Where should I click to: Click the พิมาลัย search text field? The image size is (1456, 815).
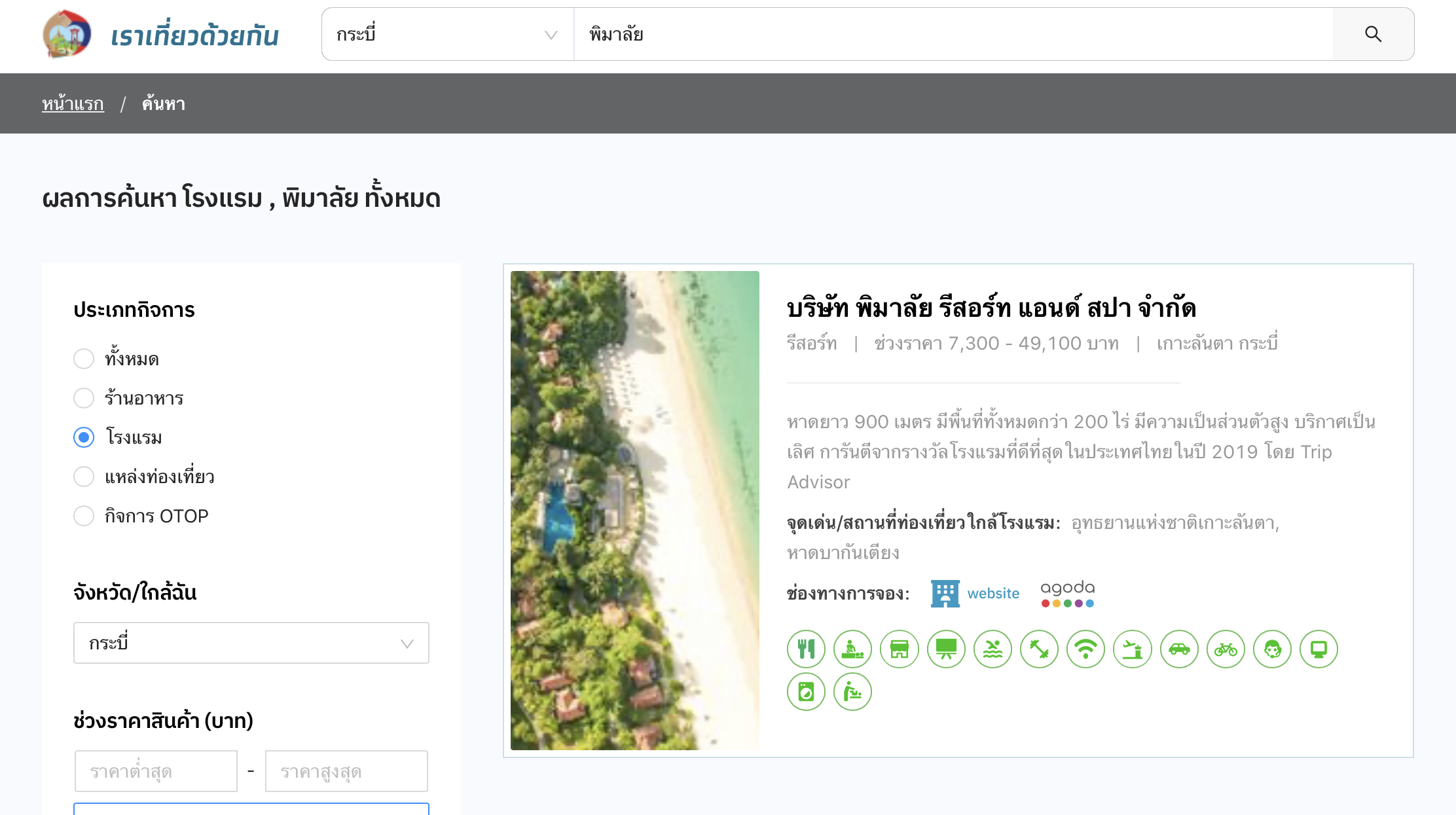click(x=953, y=34)
